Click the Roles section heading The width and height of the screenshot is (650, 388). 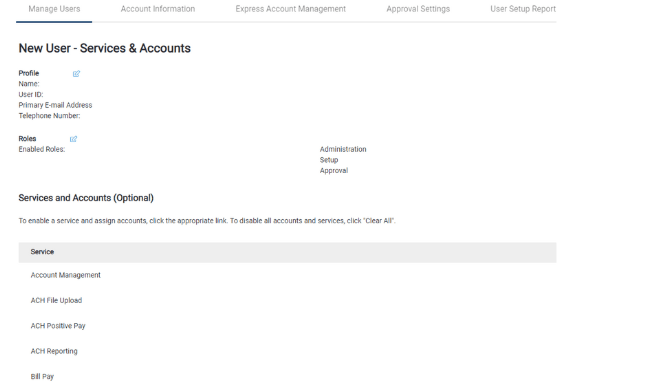tap(27, 139)
